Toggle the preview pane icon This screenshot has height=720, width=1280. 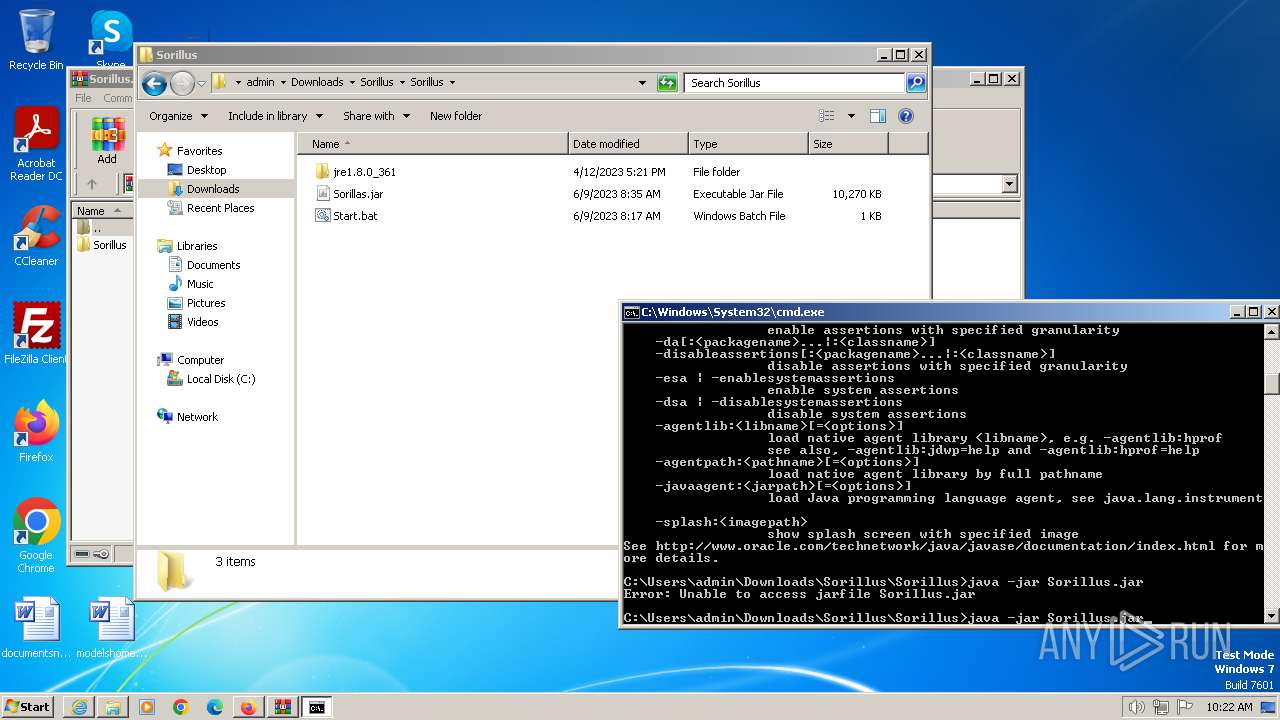[x=877, y=116]
